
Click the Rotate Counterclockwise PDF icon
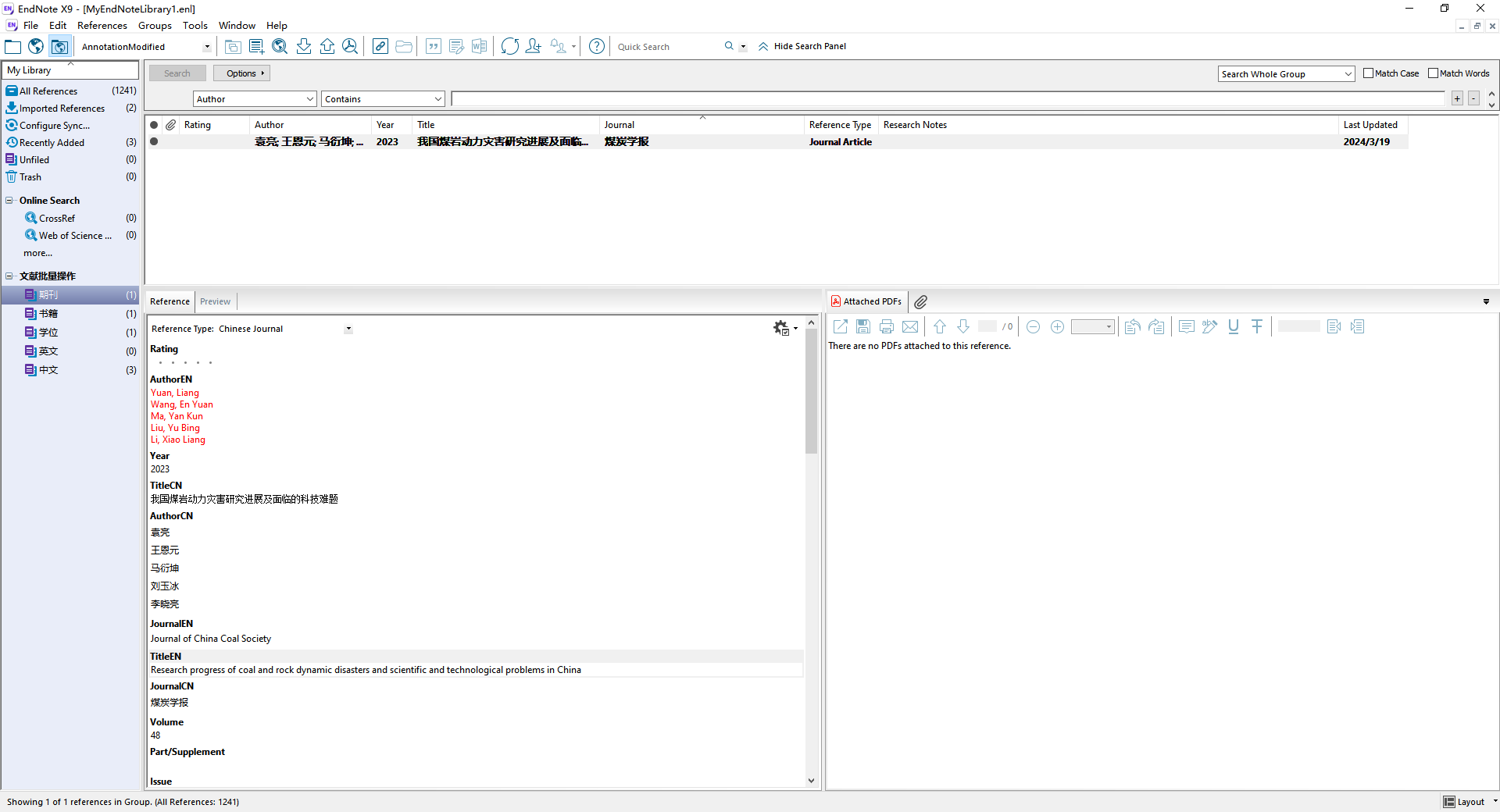coord(1133,327)
